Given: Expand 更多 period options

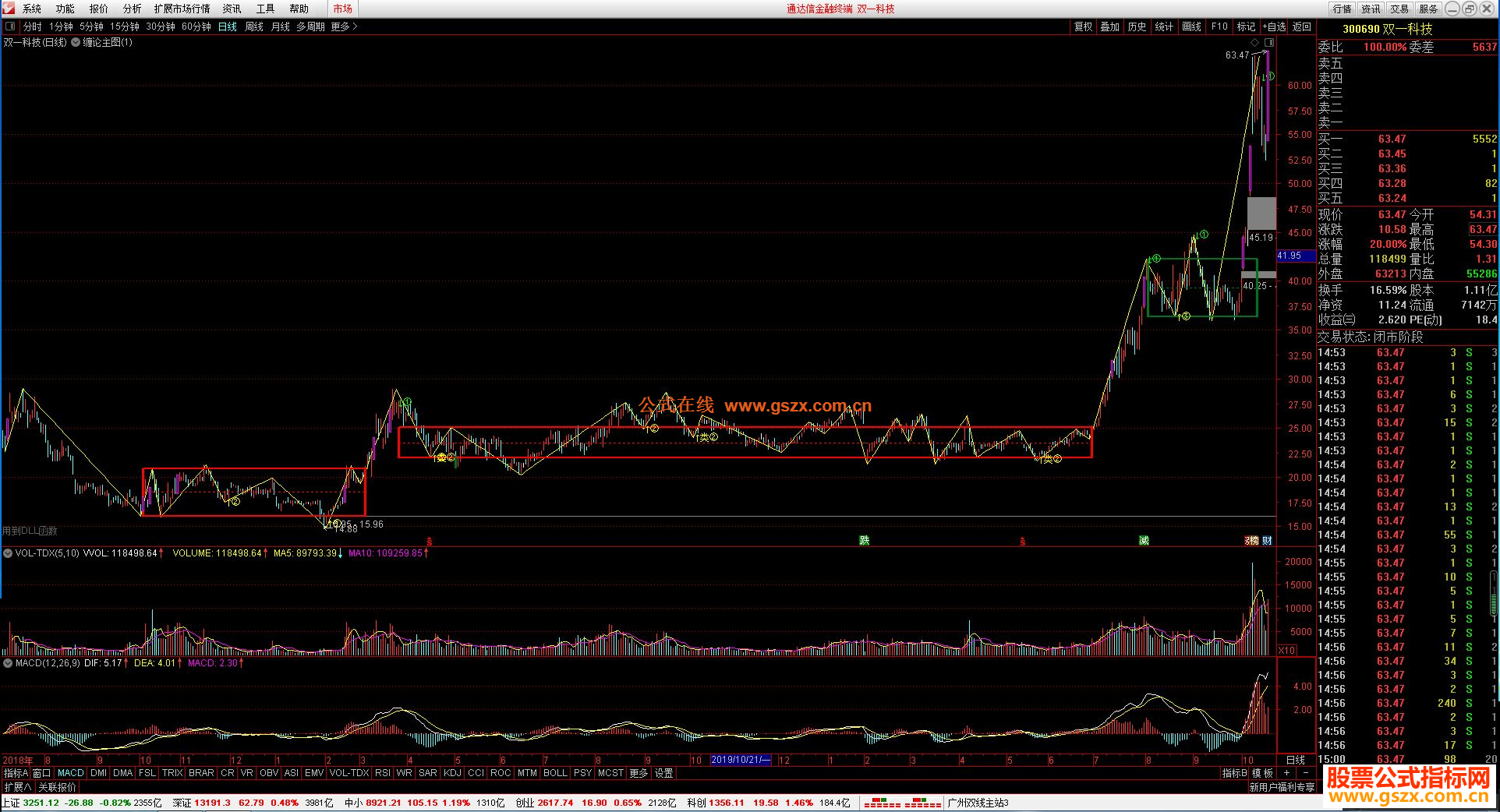Looking at the screenshot, I should [x=344, y=26].
